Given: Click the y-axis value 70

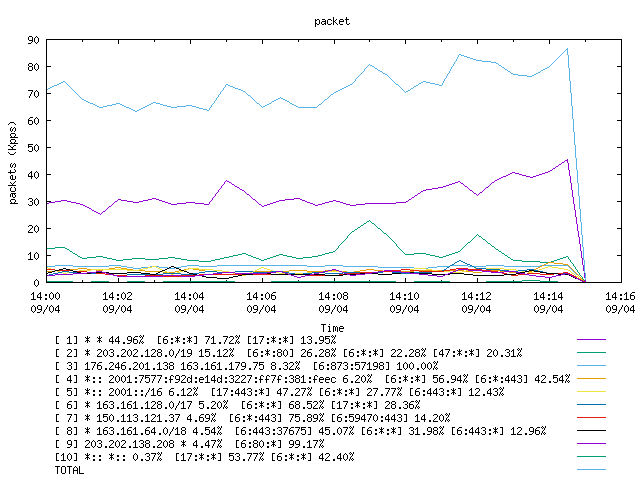Looking at the screenshot, I should click(33, 94).
